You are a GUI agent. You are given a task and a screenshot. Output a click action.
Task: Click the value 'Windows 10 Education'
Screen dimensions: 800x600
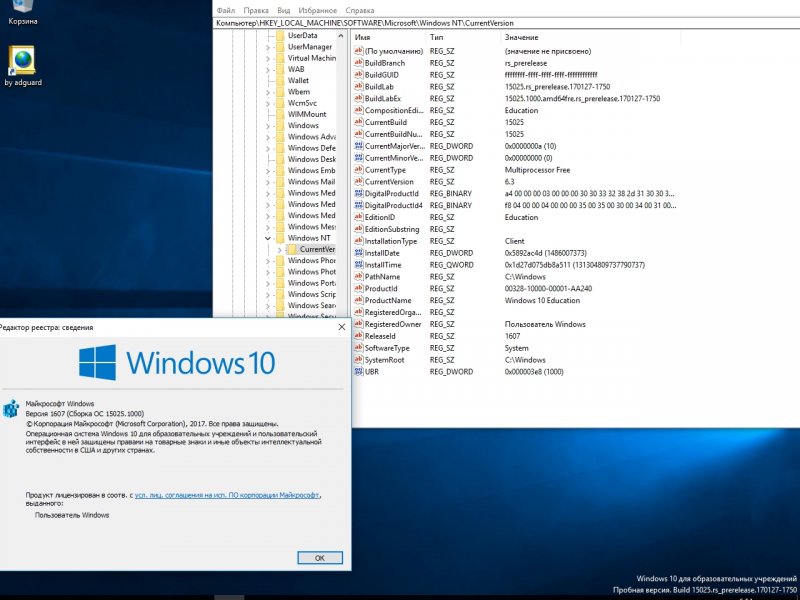(542, 300)
